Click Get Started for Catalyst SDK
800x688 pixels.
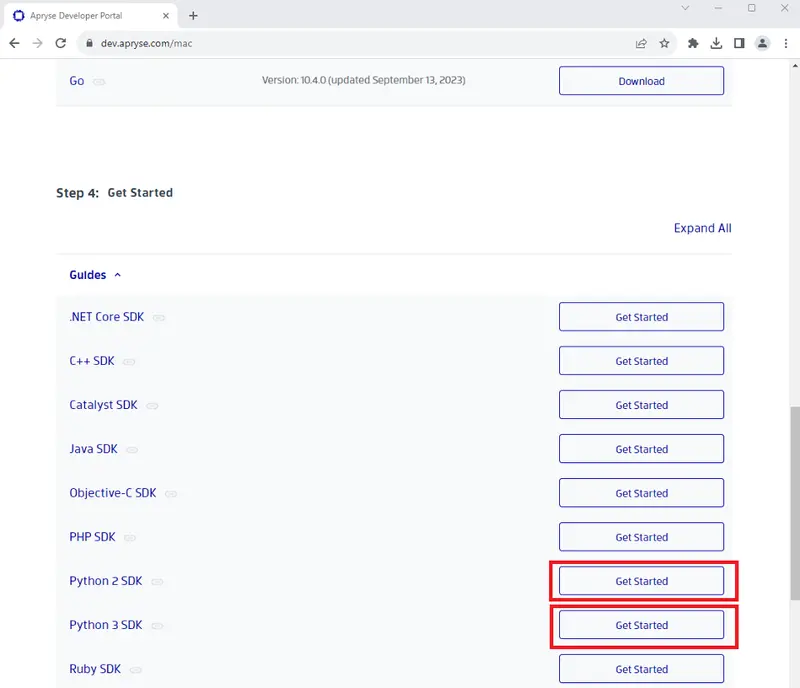pyautogui.click(x=641, y=404)
